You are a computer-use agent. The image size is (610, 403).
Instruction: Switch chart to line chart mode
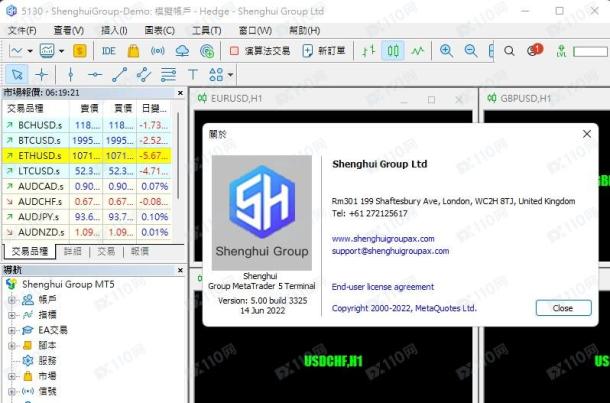(x=418, y=51)
